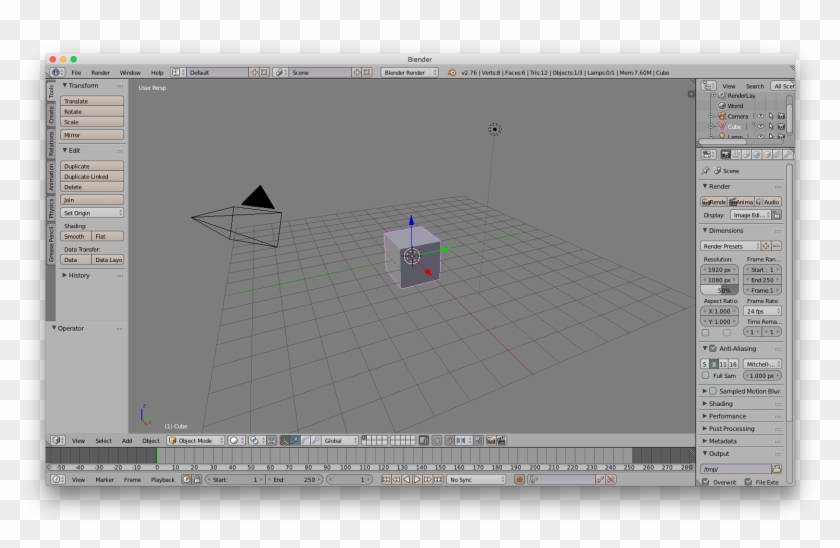The height and width of the screenshot is (548, 840).
Task: Expand the Post Processing panel
Action: pos(729,429)
